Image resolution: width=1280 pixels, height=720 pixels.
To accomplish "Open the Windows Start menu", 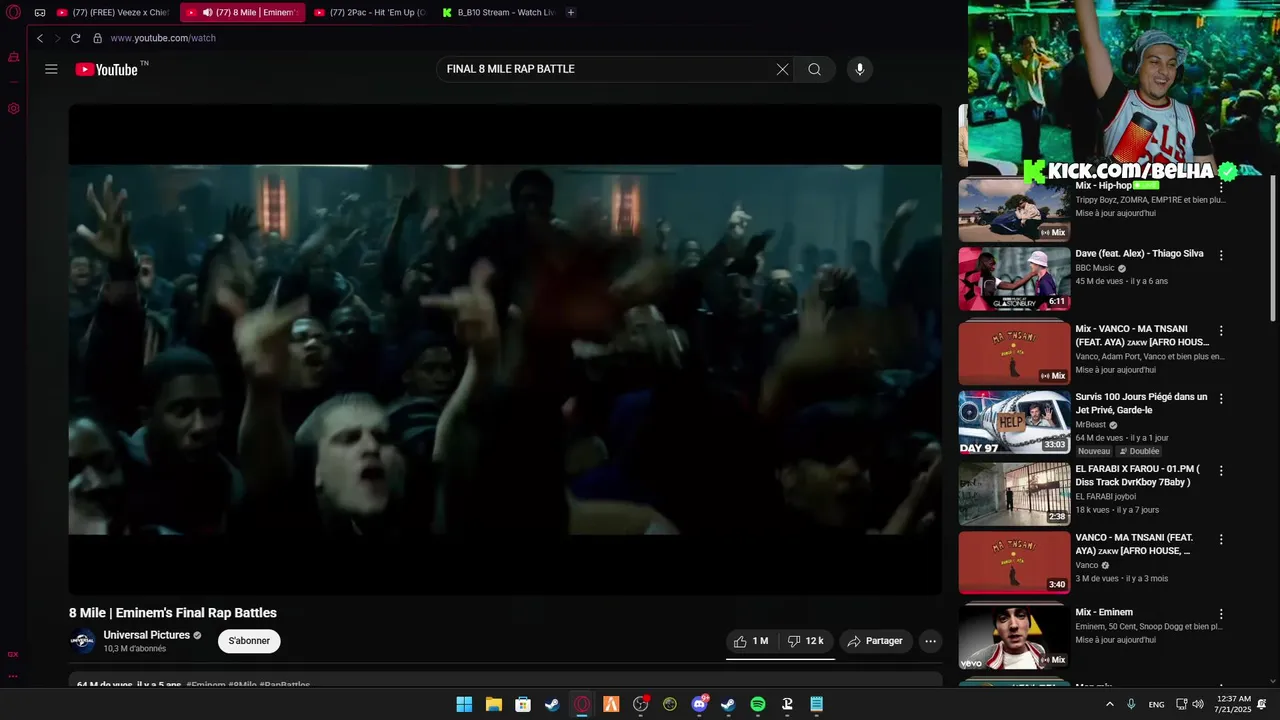I will tap(464, 704).
